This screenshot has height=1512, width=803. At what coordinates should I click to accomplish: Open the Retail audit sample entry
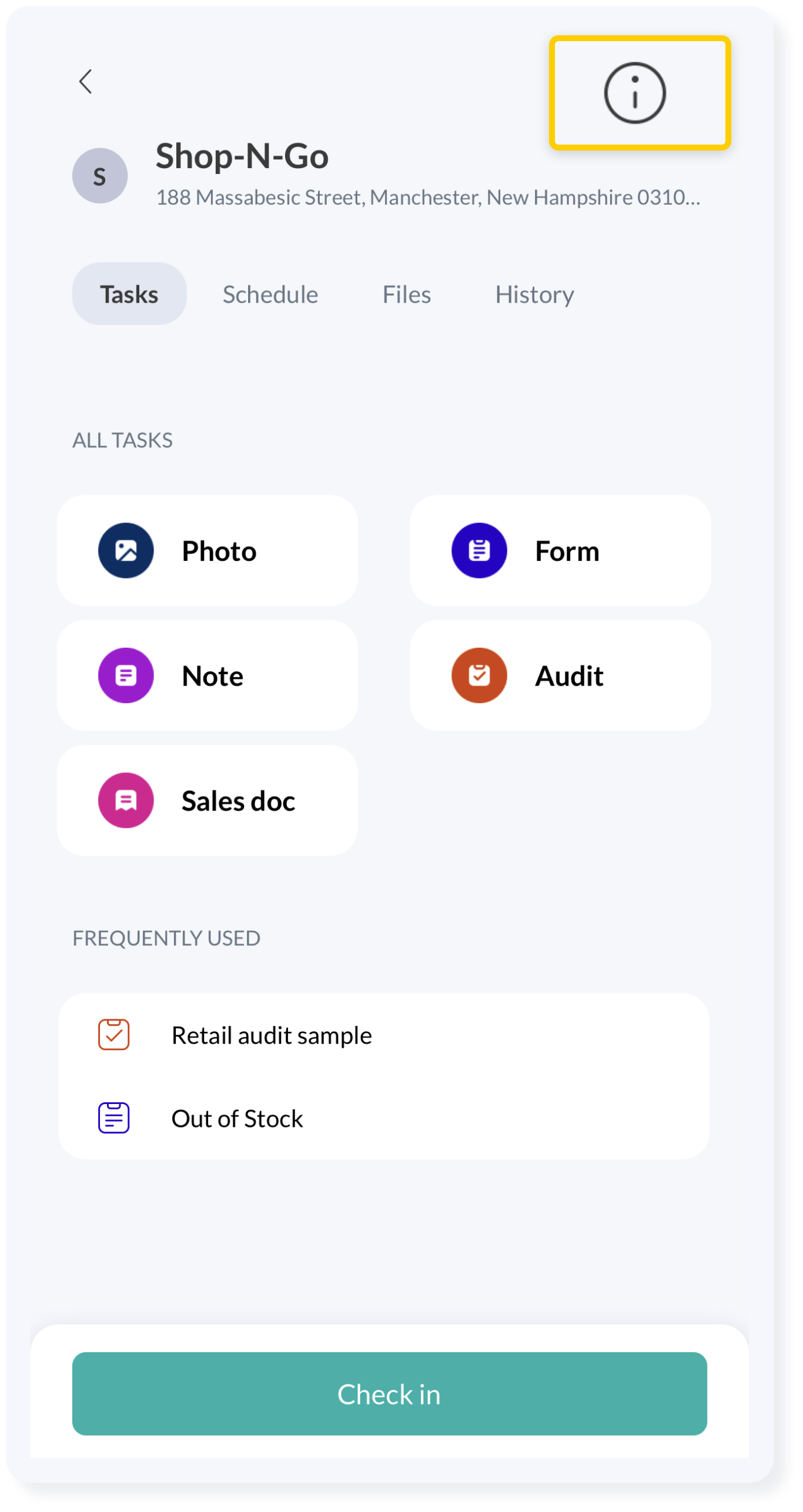tap(272, 1035)
